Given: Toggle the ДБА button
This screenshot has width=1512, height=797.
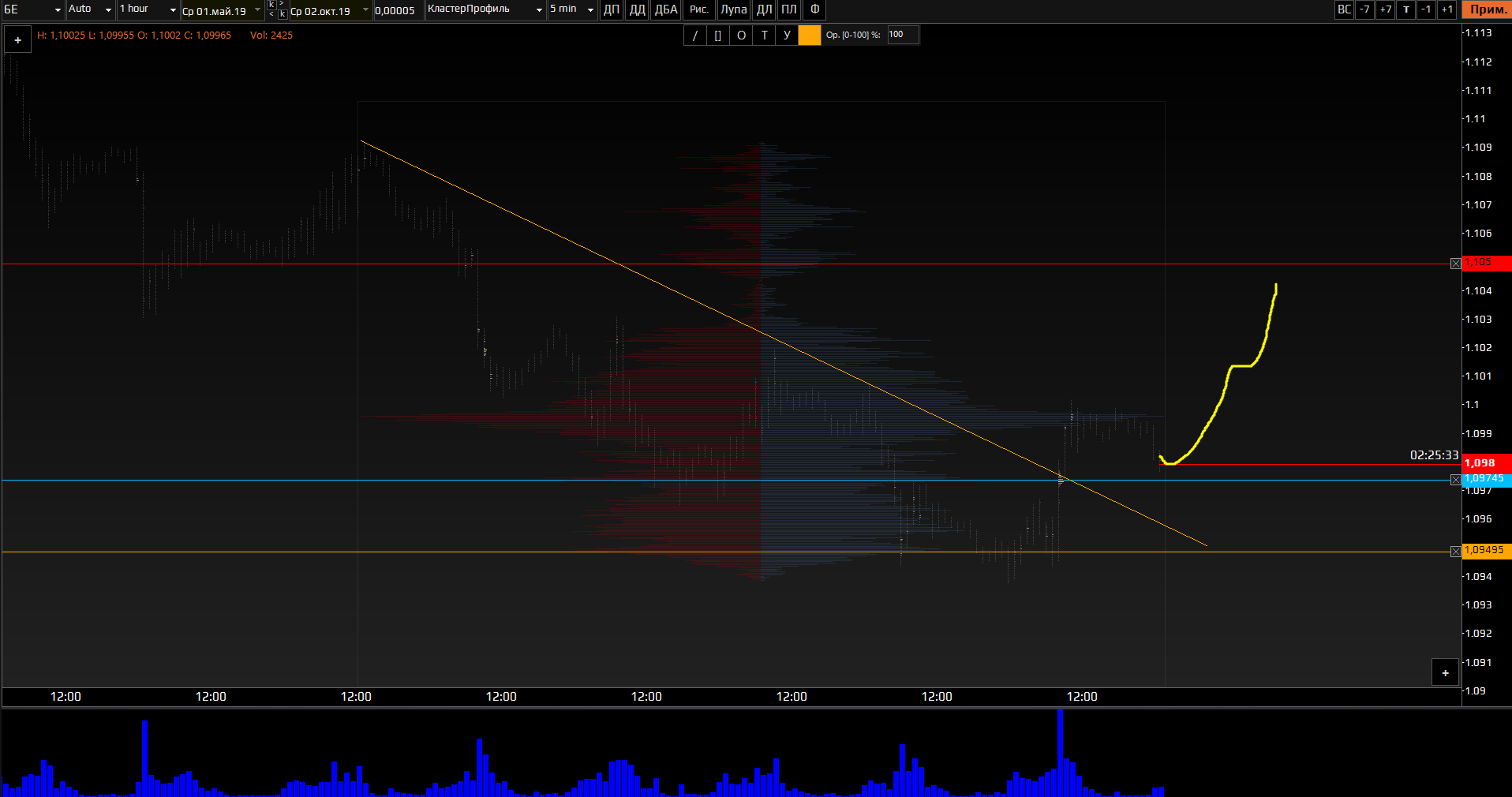Looking at the screenshot, I should coord(665,9).
